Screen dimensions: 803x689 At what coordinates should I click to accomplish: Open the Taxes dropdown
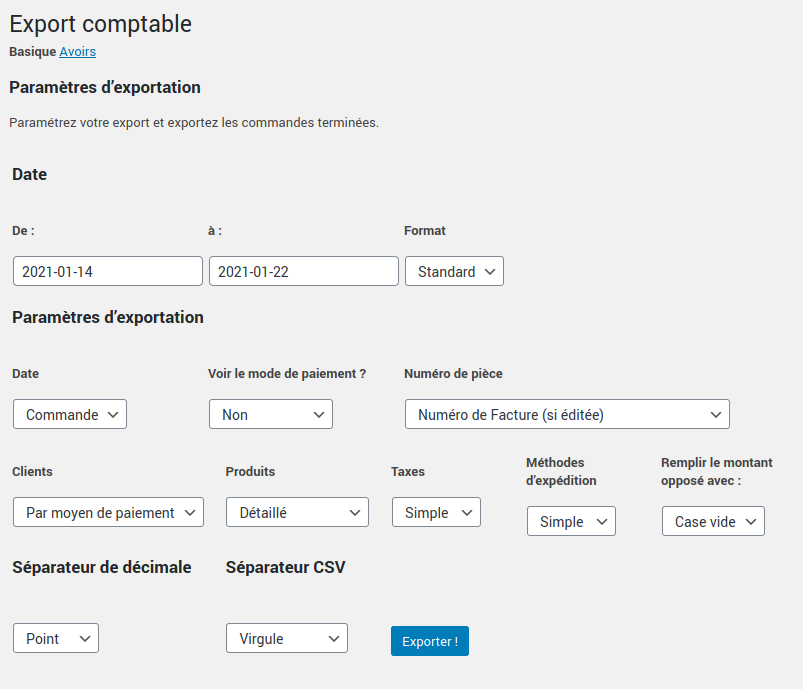click(x=436, y=512)
